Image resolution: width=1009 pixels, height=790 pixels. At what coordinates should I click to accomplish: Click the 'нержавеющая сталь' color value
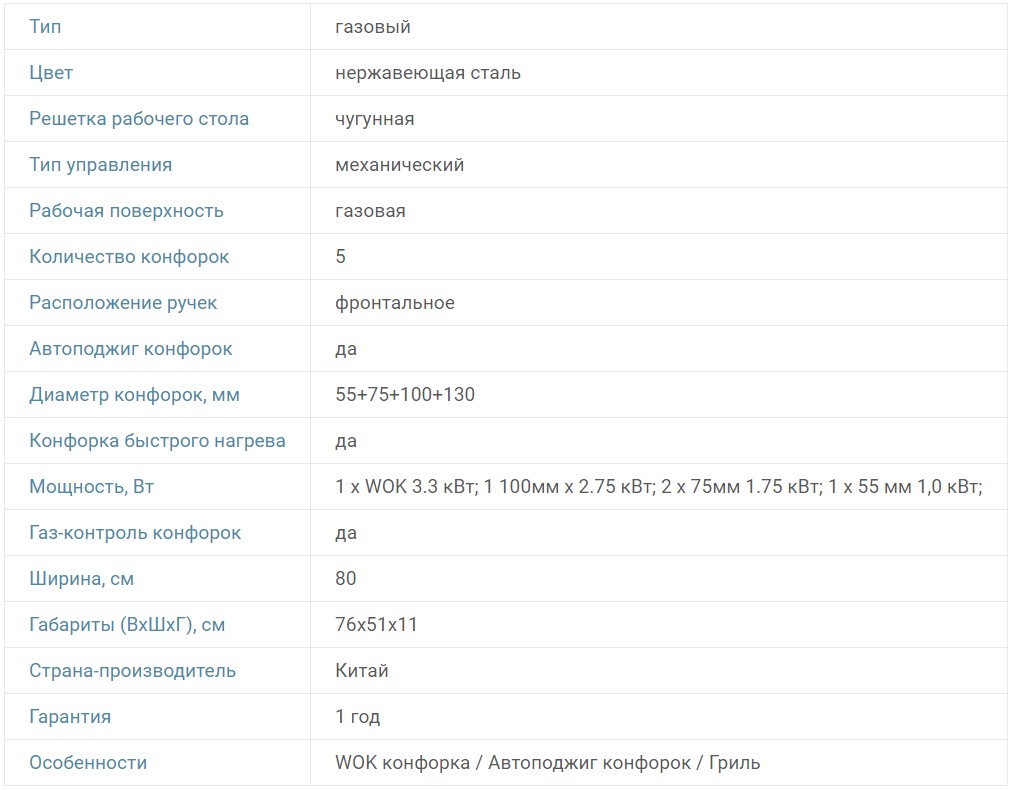(428, 73)
